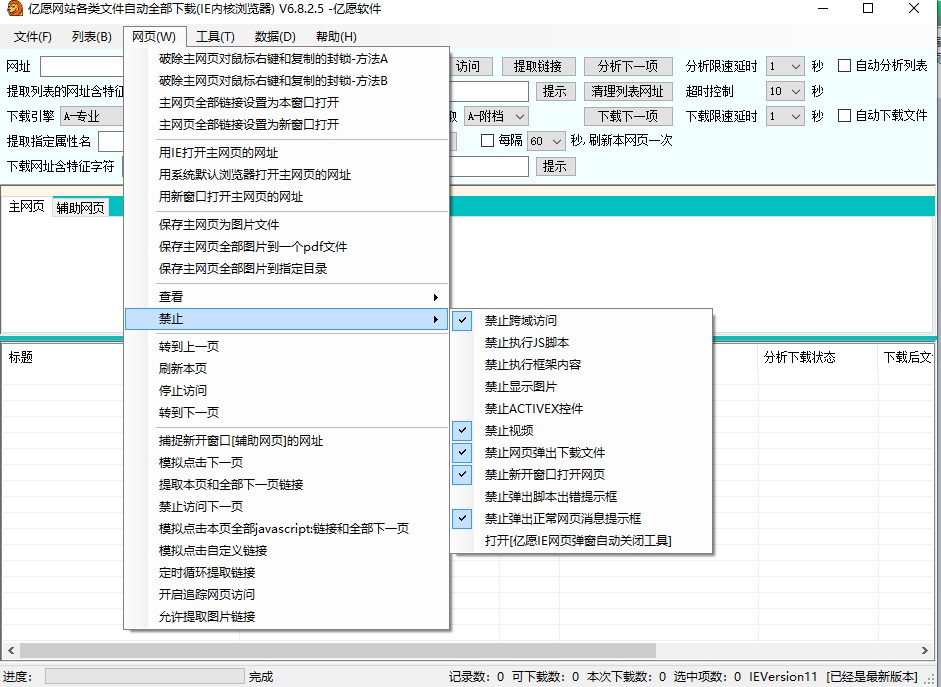
Task: Click 提示 button below the A-附档 dropdown
Action: pos(555,166)
